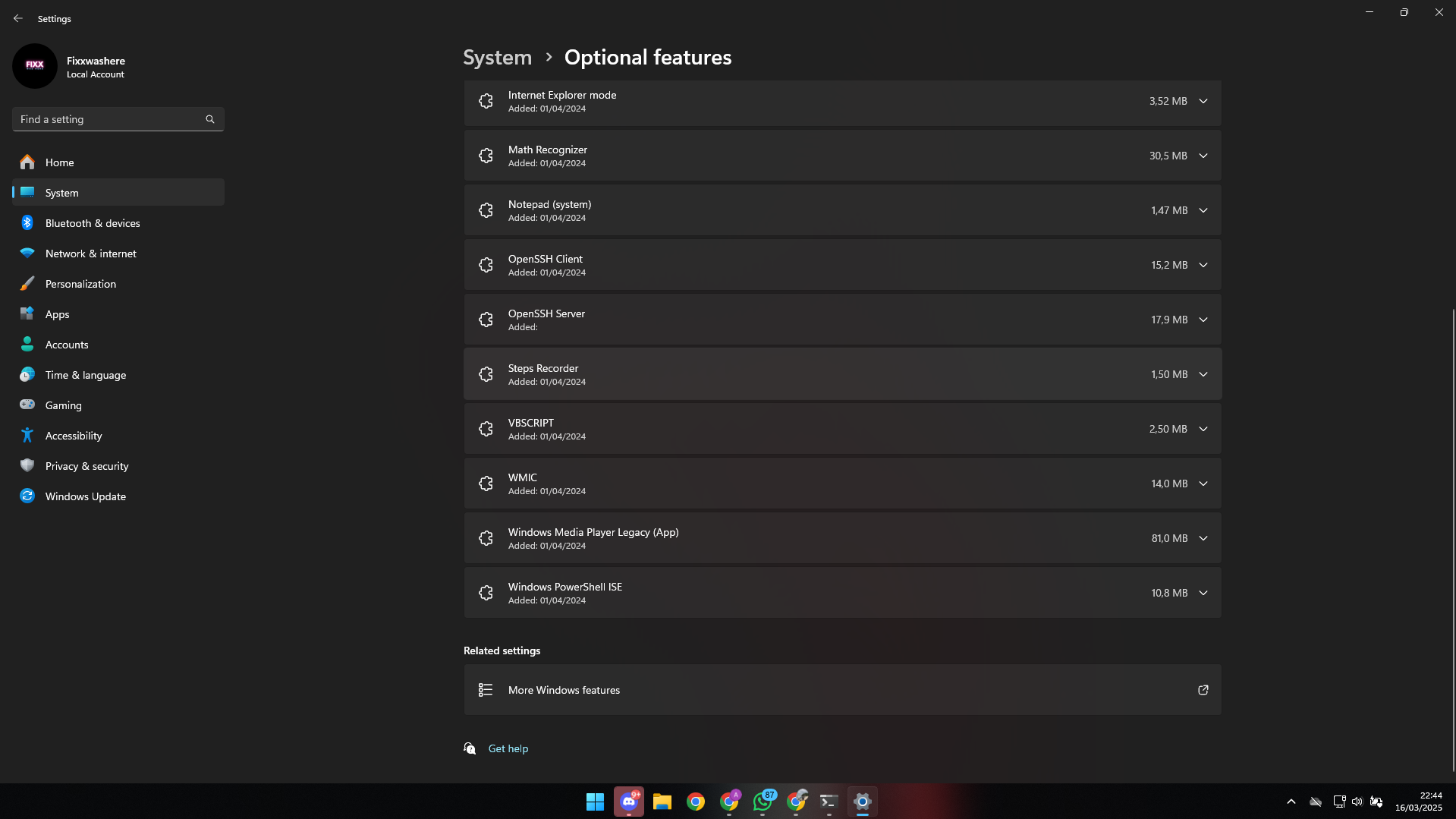Go to Accessibility settings

(x=118, y=436)
